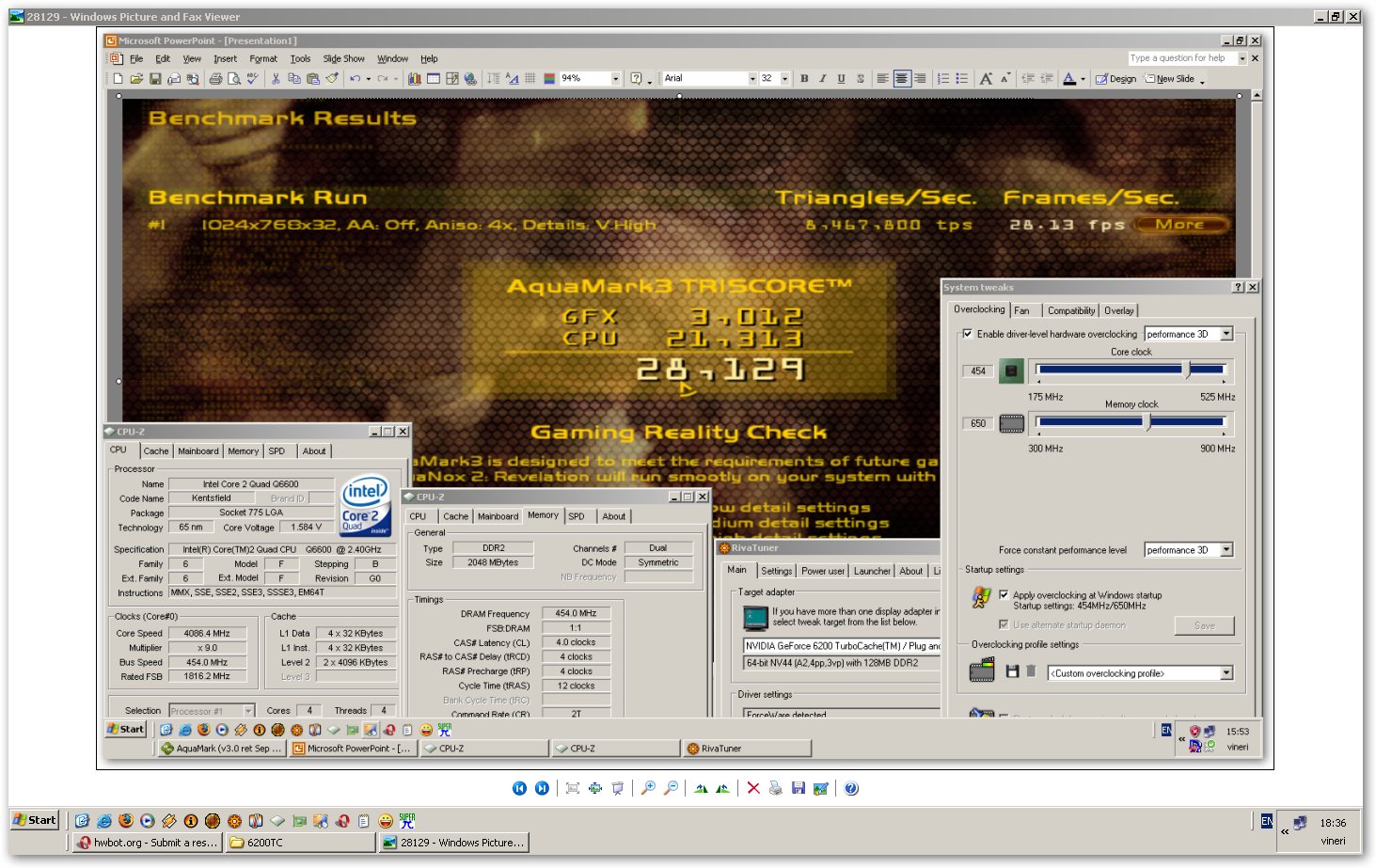The image size is (1376, 868).
Task: Open Arial font name dropdown
Action: [x=752, y=79]
